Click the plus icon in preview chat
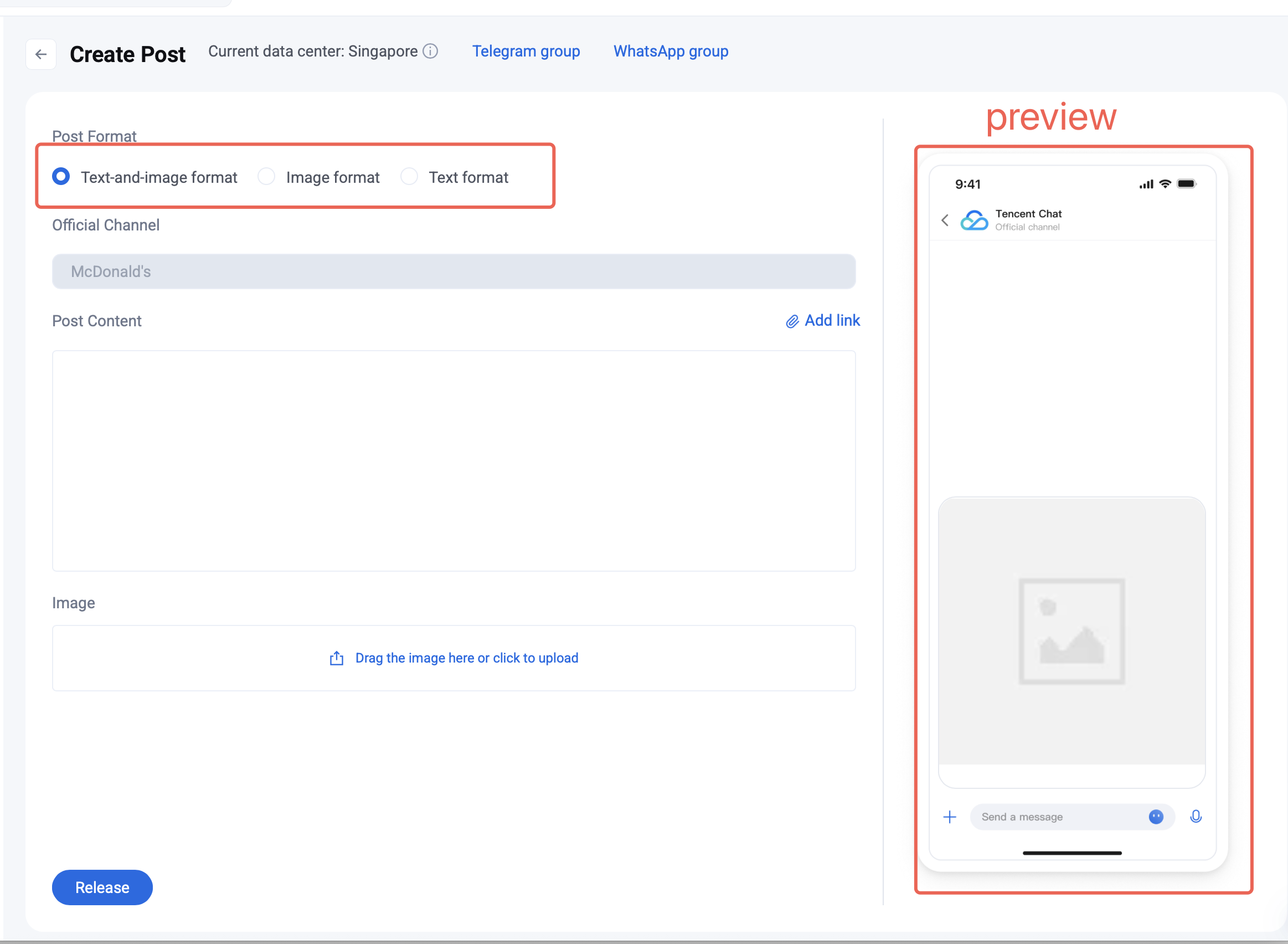1288x944 pixels. coord(949,817)
